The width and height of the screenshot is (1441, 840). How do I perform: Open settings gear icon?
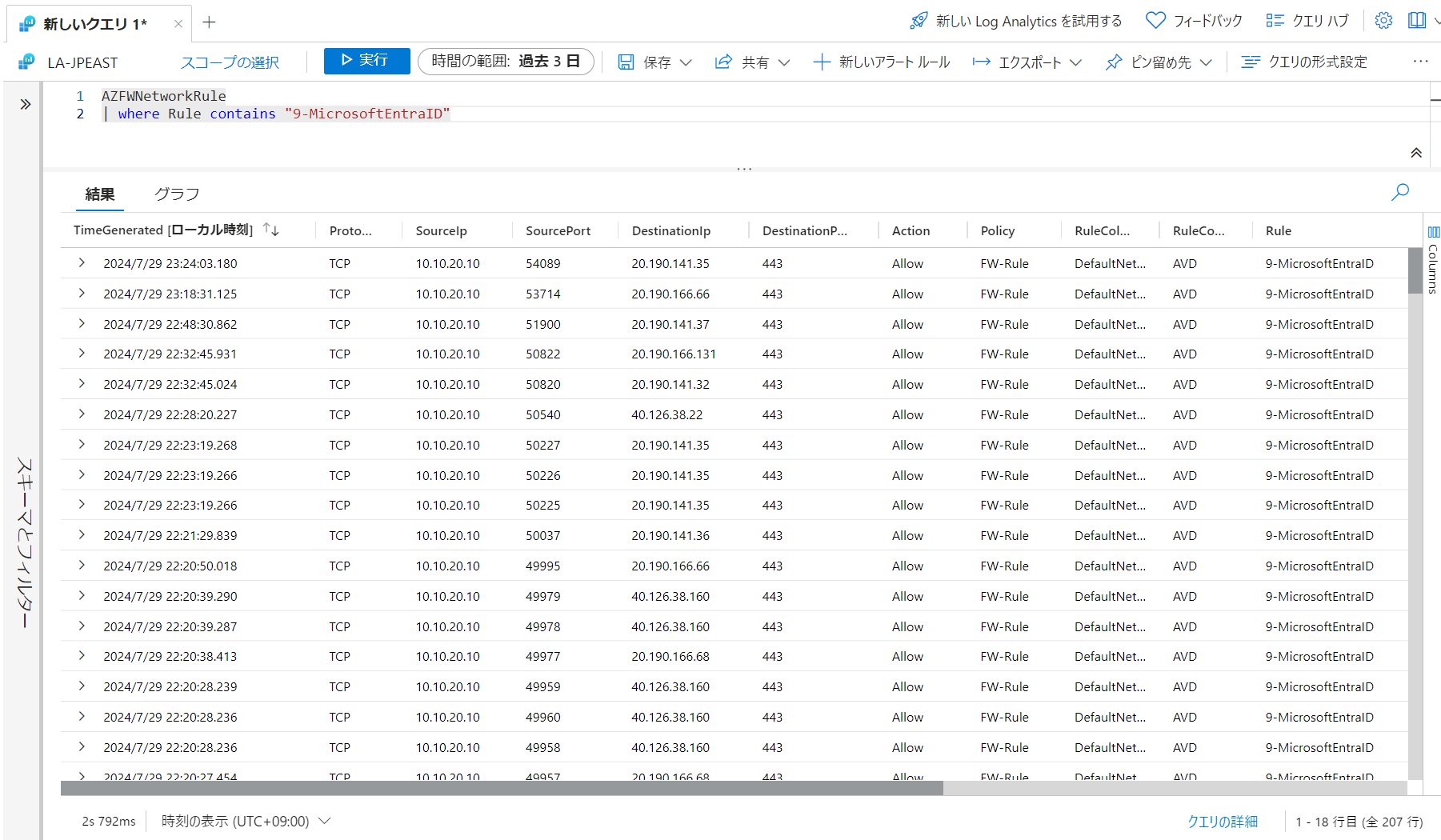click(x=1383, y=21)
